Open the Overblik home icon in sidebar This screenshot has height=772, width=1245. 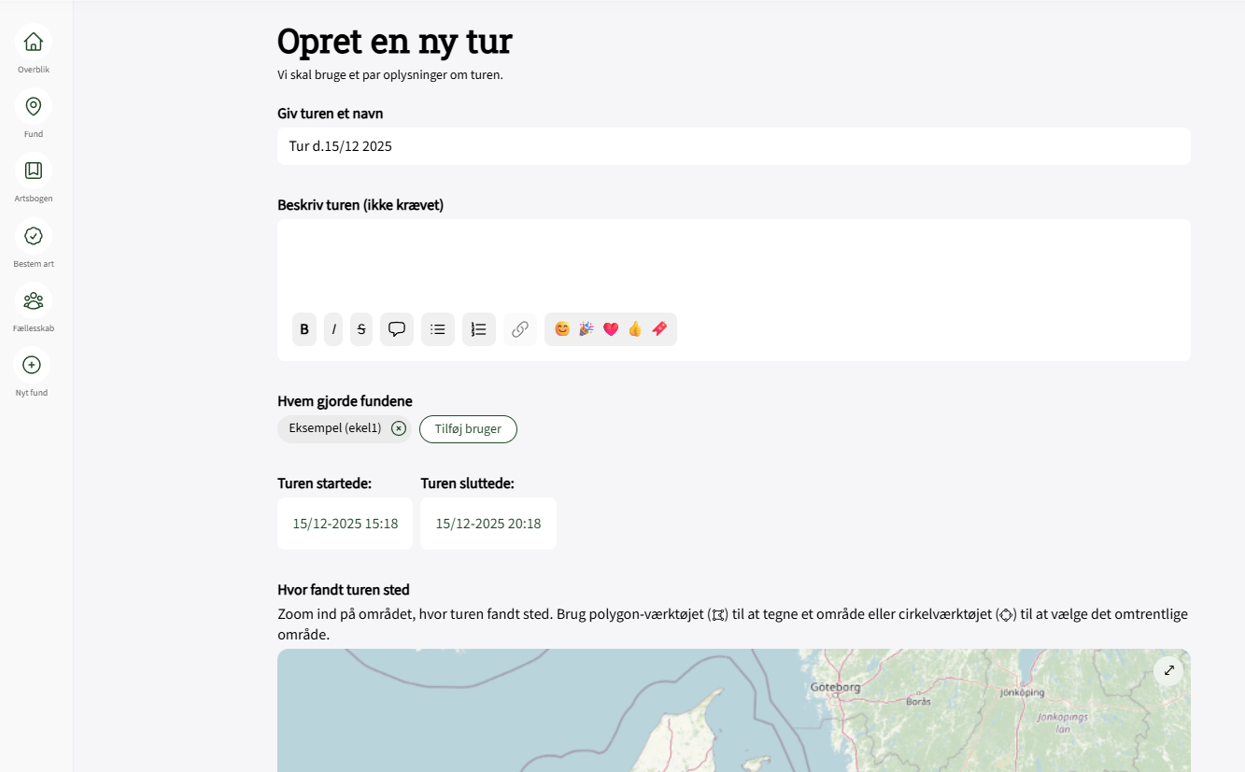(33, 41)
